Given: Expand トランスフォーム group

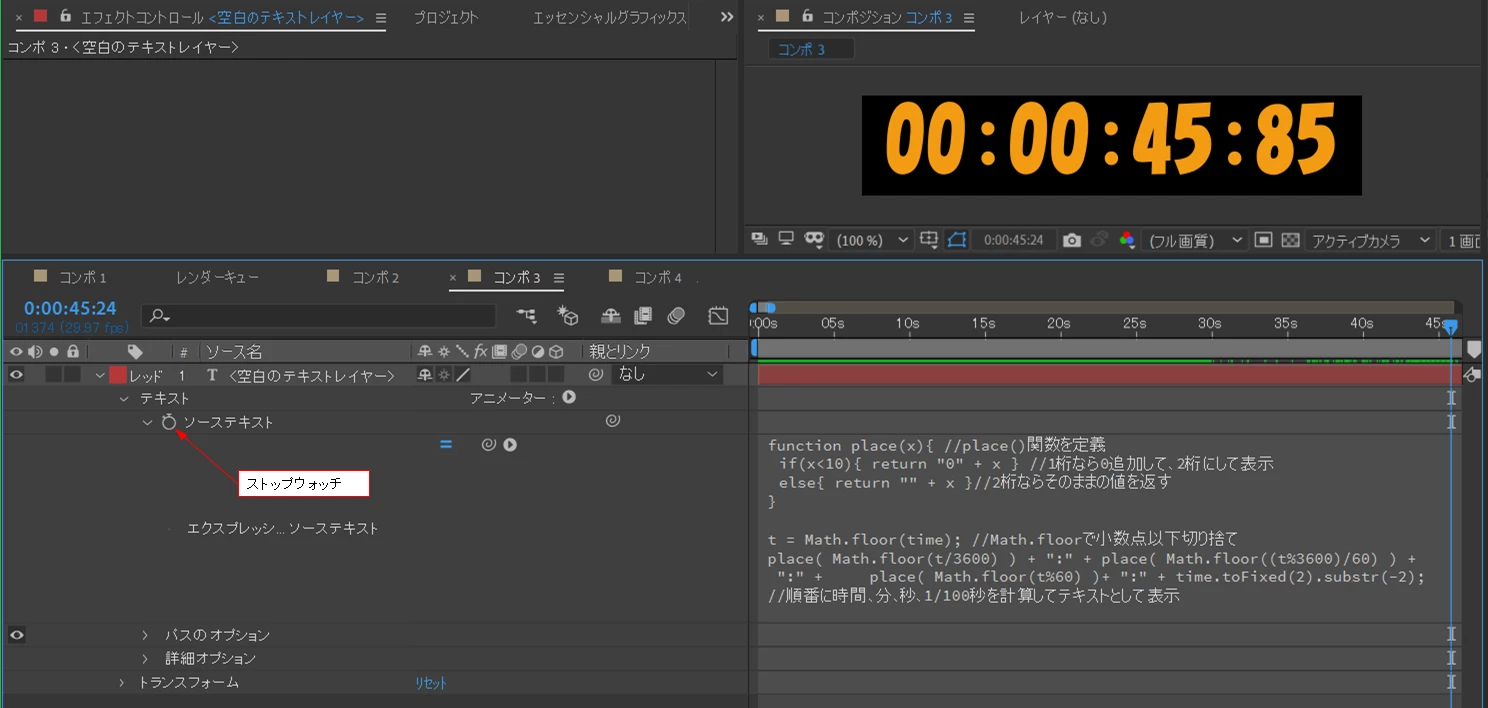Looking at the screenshot, I should pyautogui.click(x=121, y=683).
